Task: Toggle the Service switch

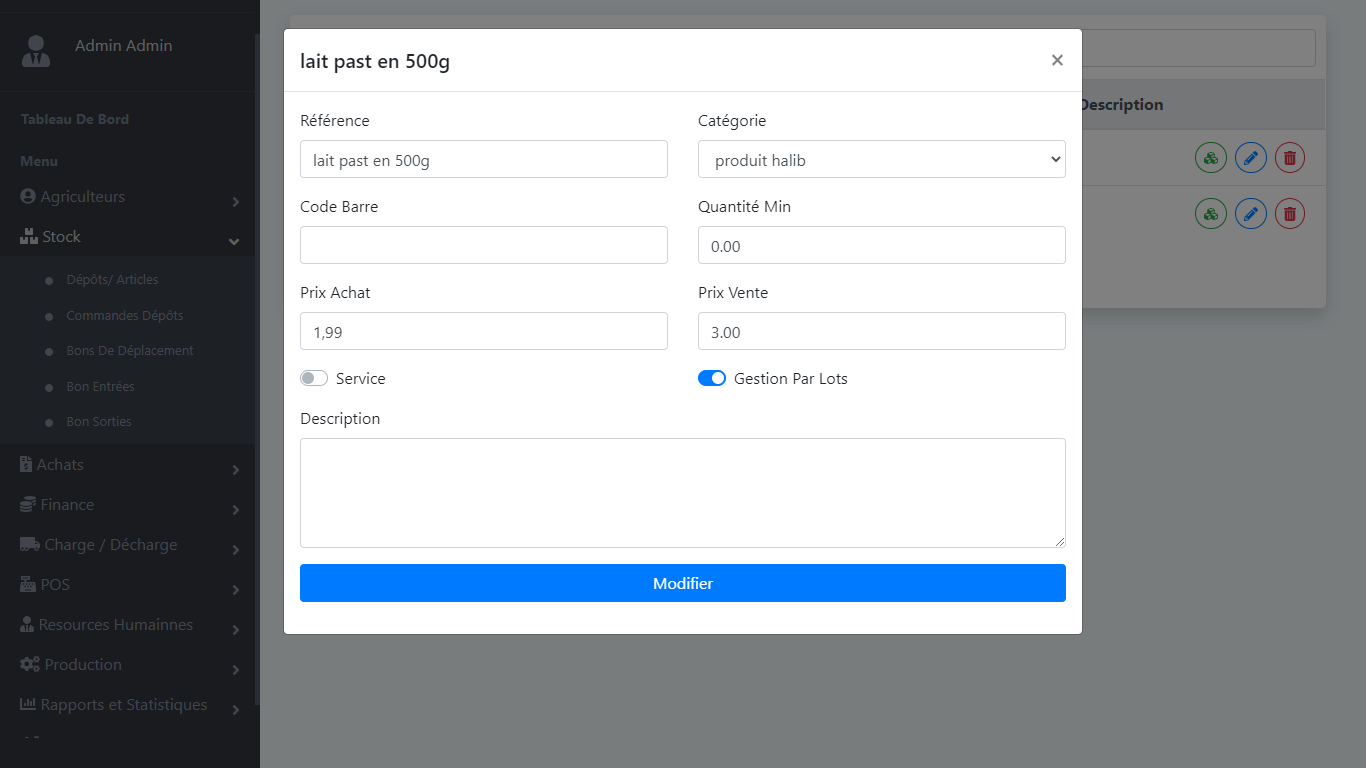Action: click(314, 379)
